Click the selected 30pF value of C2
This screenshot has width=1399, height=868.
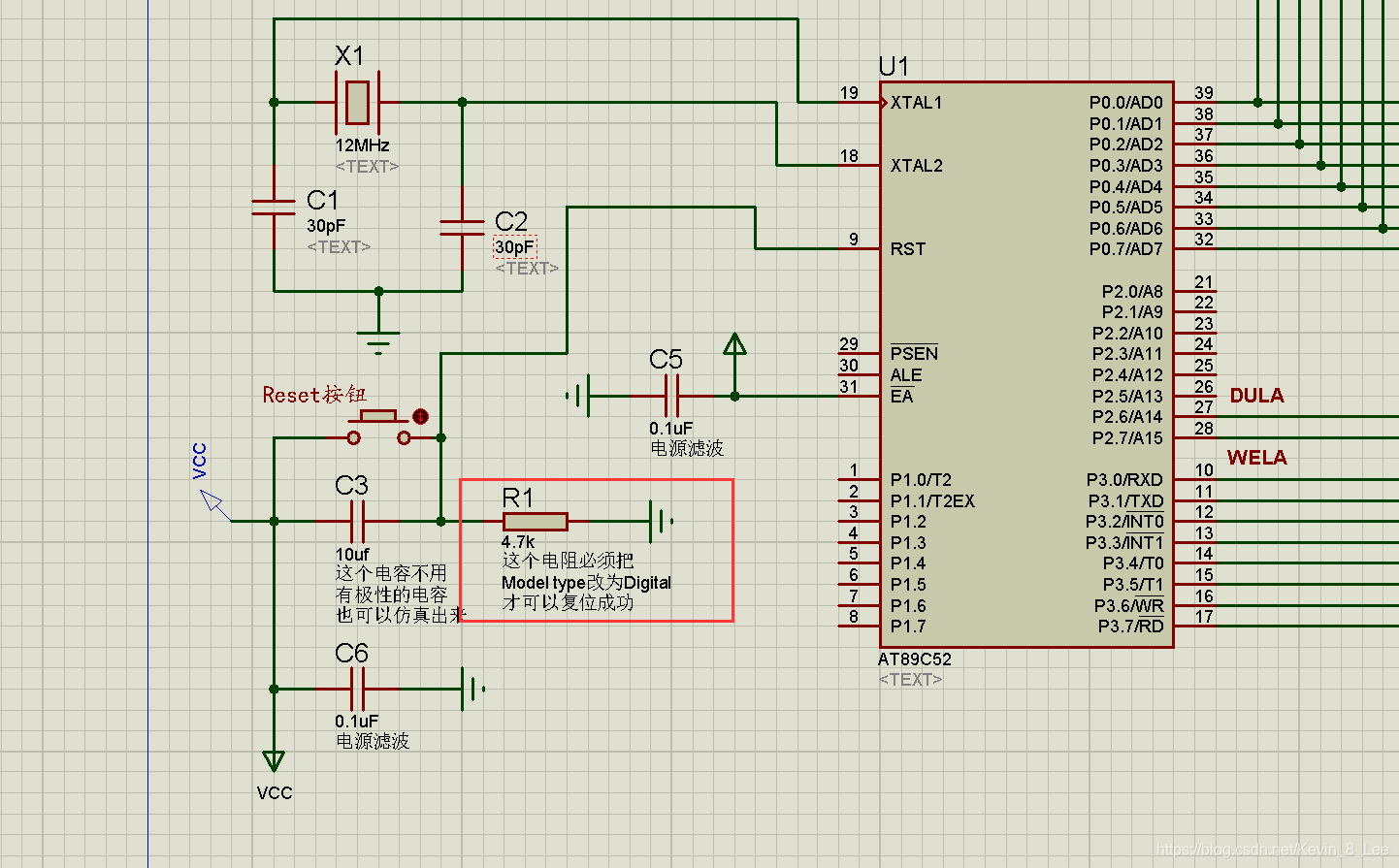click(514, 247)
